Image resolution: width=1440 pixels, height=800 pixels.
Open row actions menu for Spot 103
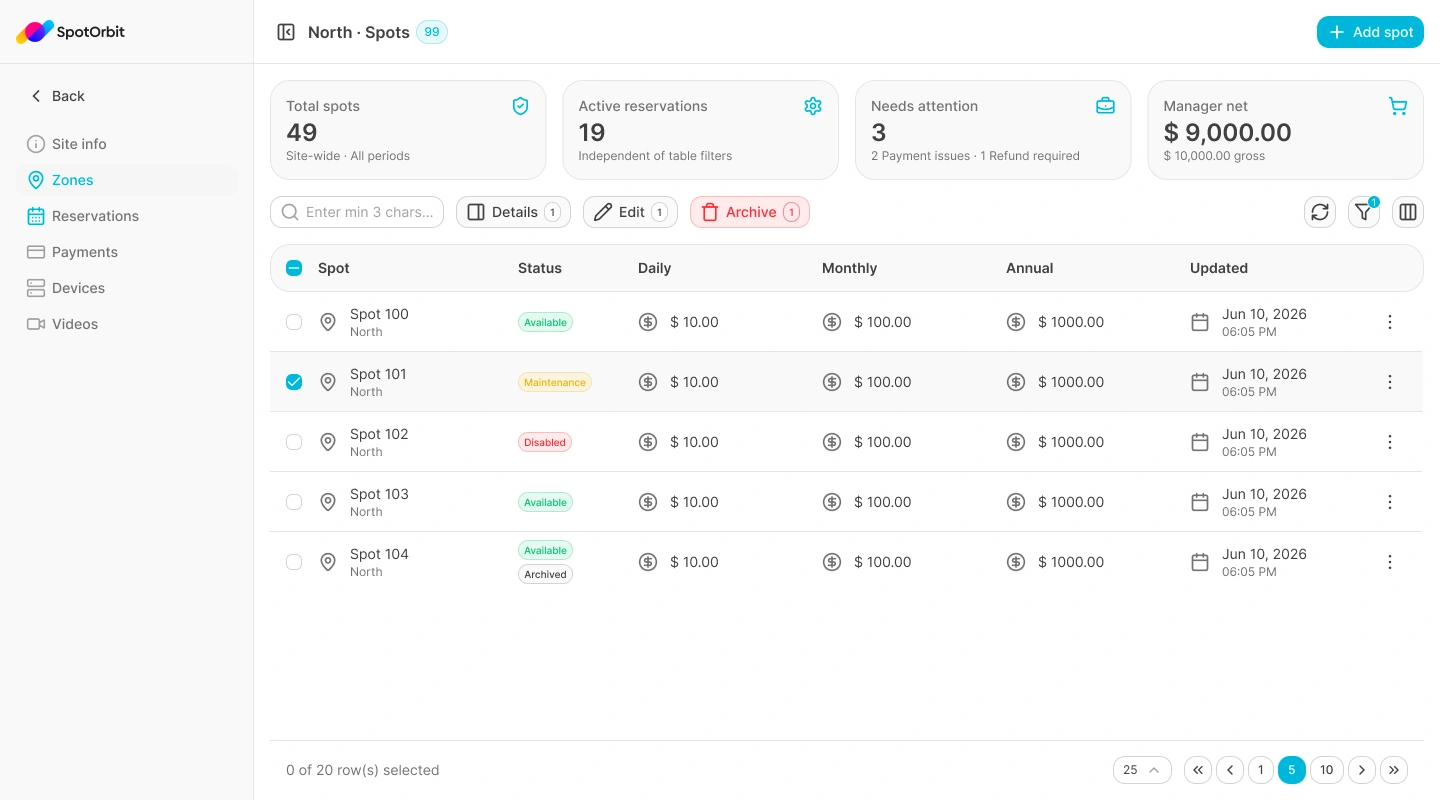click(1390, 502)
